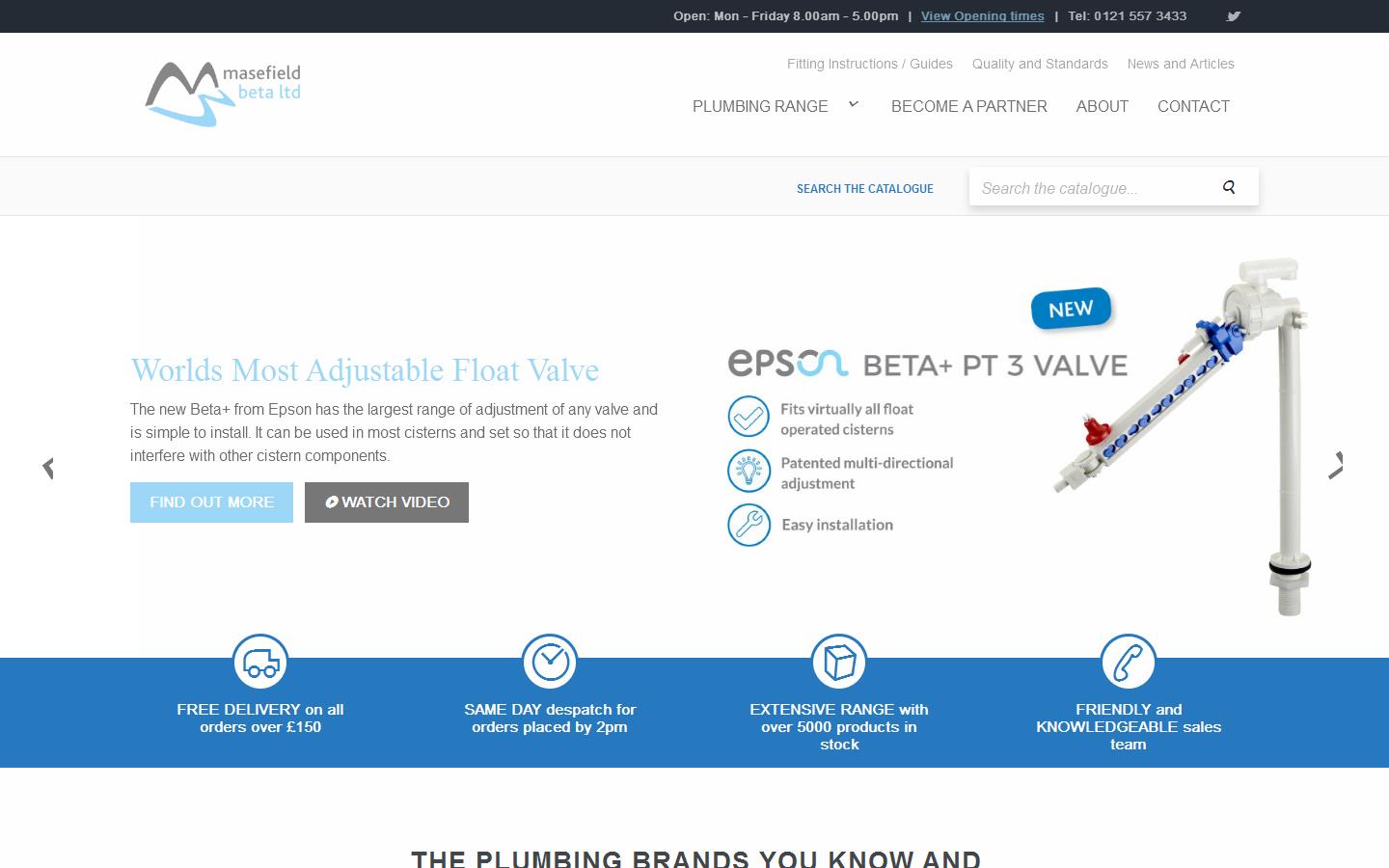The image size is (1389, 868).
Task: Click the float cisterns checkmark icon
Action: [x=749, y=417]
